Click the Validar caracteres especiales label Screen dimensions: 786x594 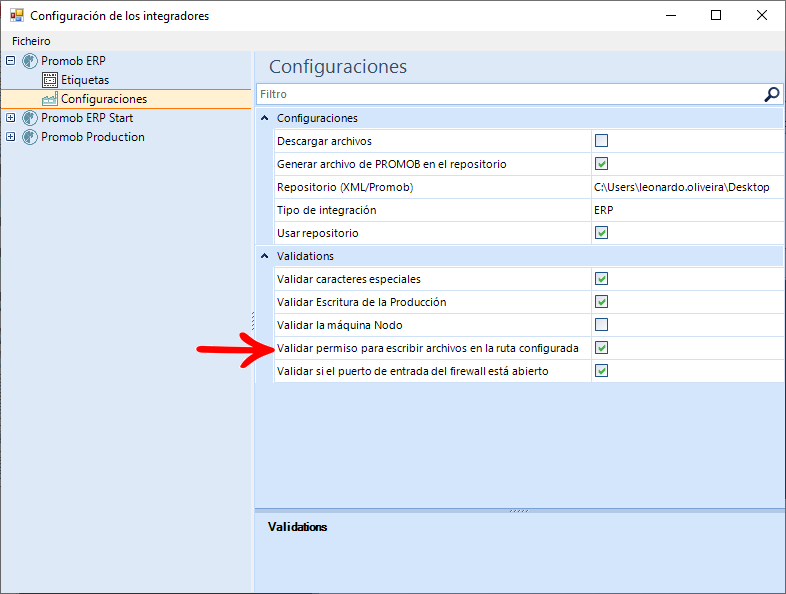pyautogui.click(x=348, y=279)
